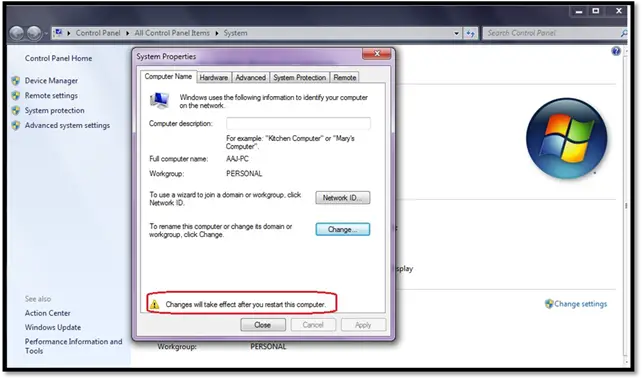
Task: Expand the recent pages arrow beside Forward
Action: [x=46, y=34]
